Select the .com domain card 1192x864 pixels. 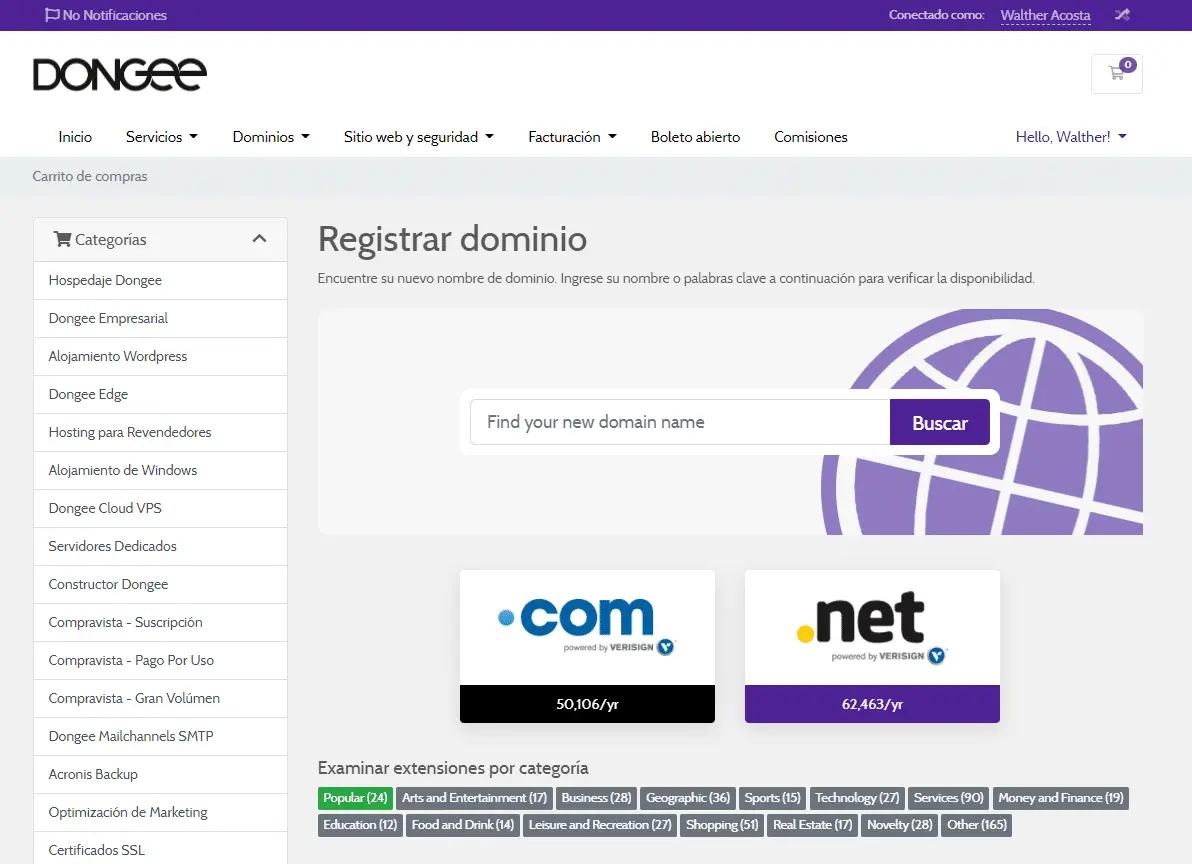coord(588,646)
